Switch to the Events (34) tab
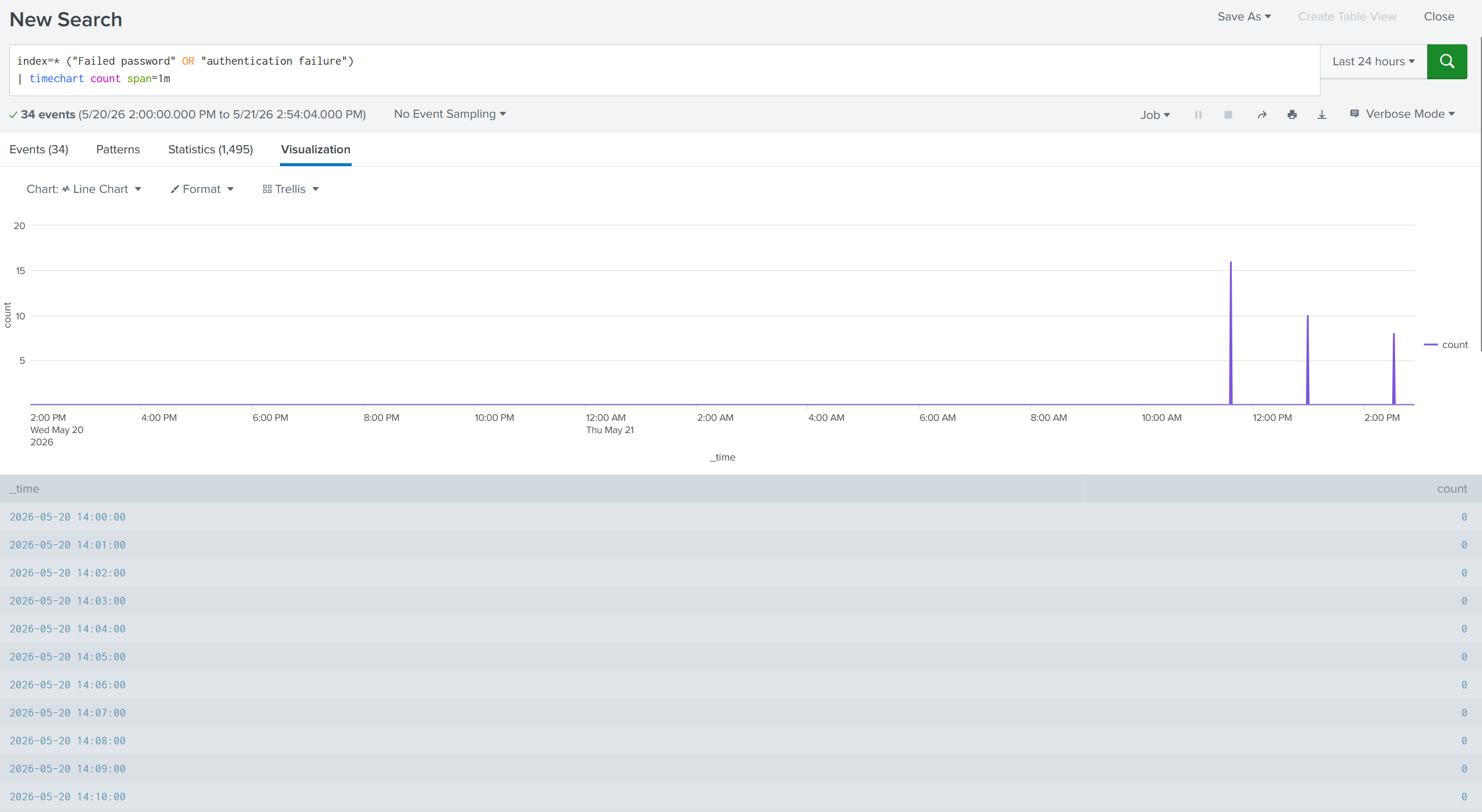Viewport: 1482px width, 812px height. click(39, 149)
